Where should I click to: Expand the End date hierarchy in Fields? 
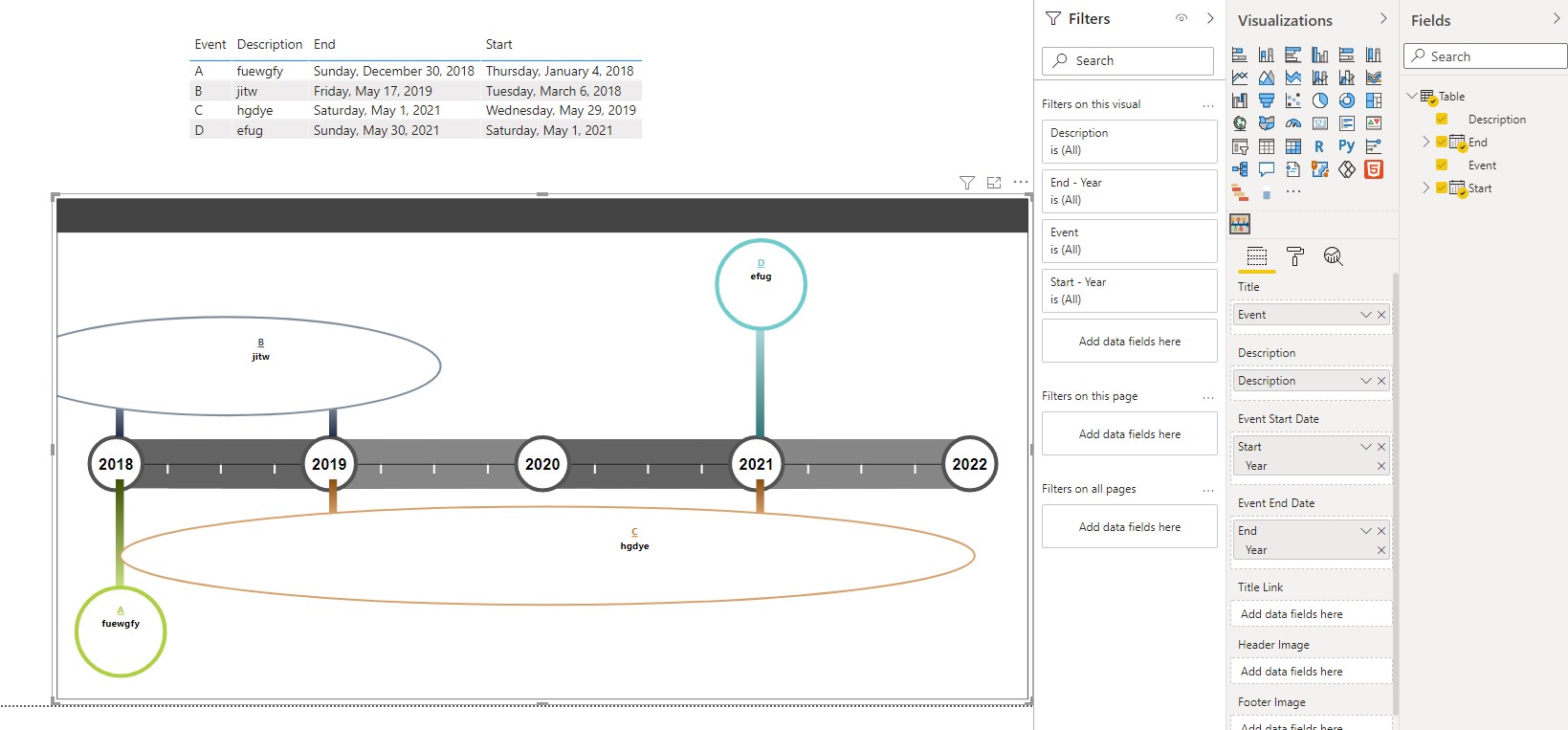click(x=1426, y=142)
